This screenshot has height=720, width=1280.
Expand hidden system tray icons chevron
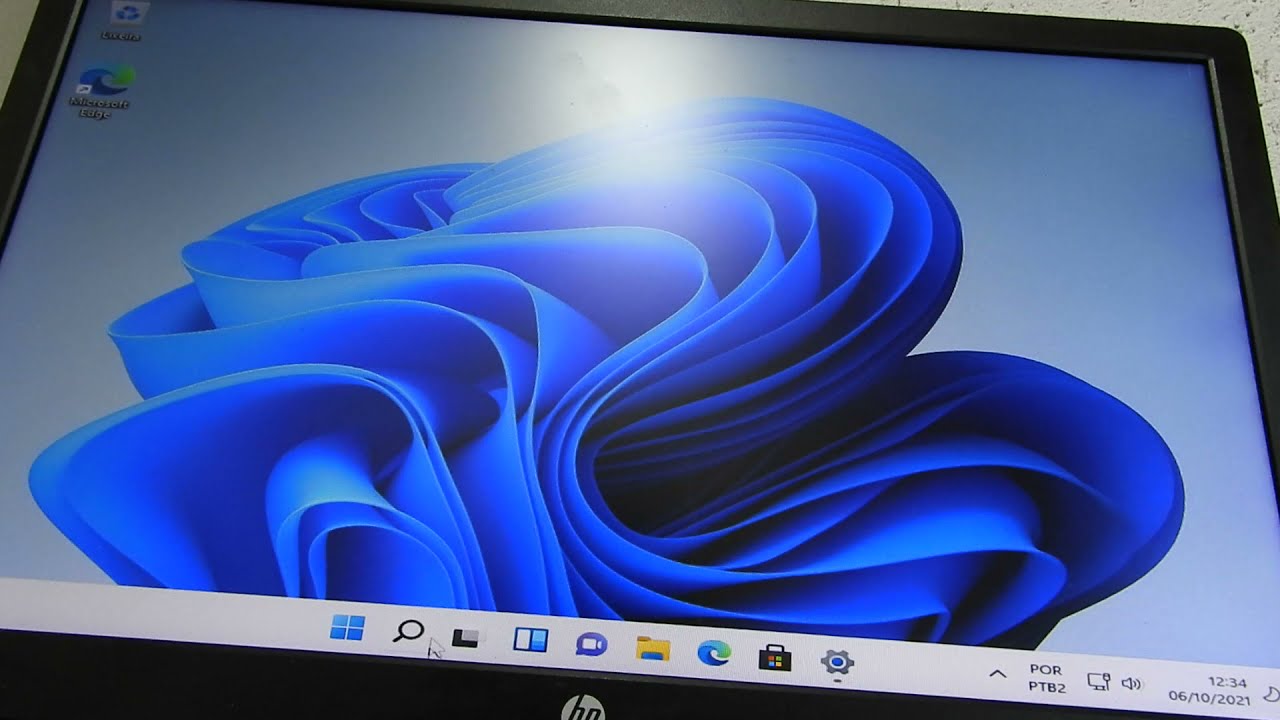pos(997,674)
